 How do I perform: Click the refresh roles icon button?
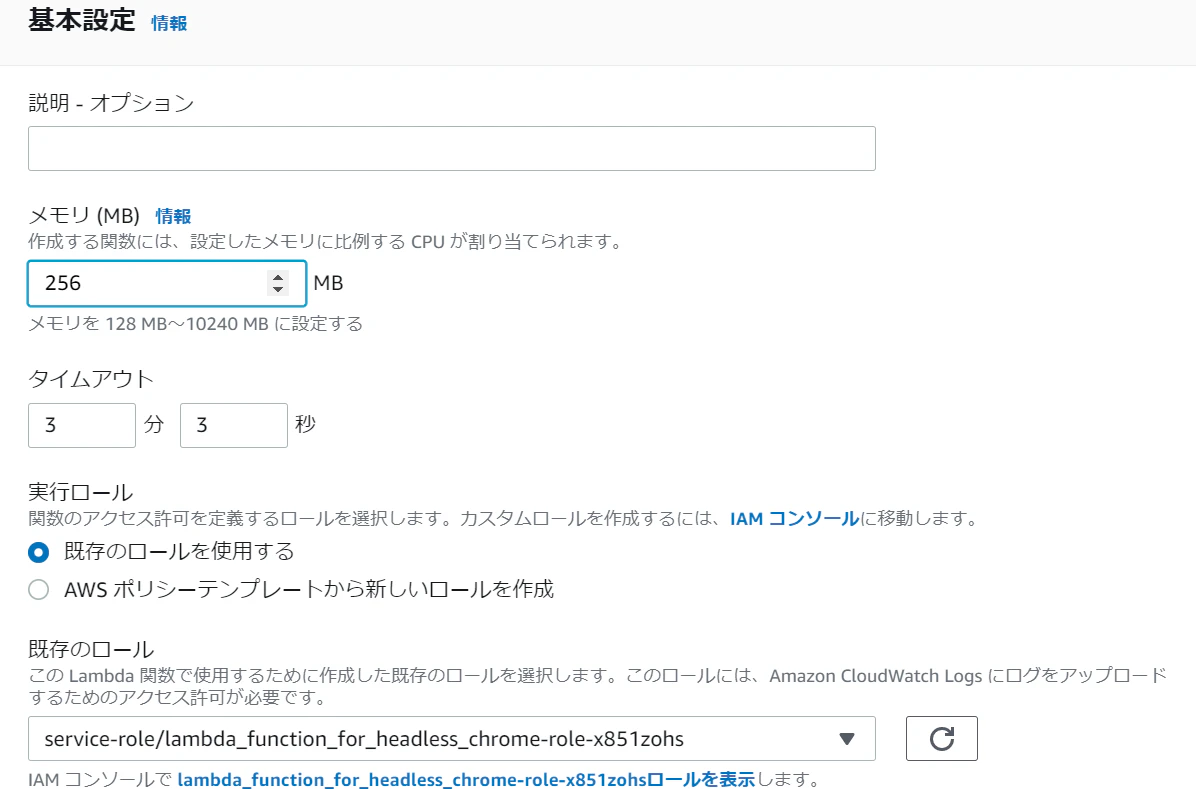tap(941, 739)
